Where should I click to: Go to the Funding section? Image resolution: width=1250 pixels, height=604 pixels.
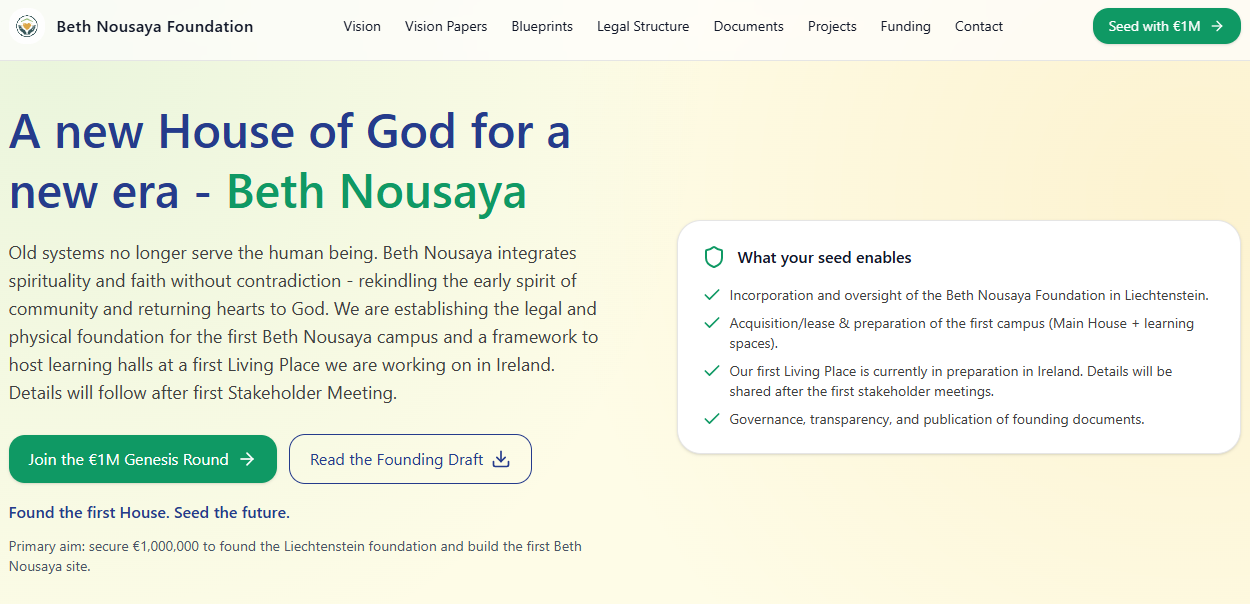click(905, 26)
